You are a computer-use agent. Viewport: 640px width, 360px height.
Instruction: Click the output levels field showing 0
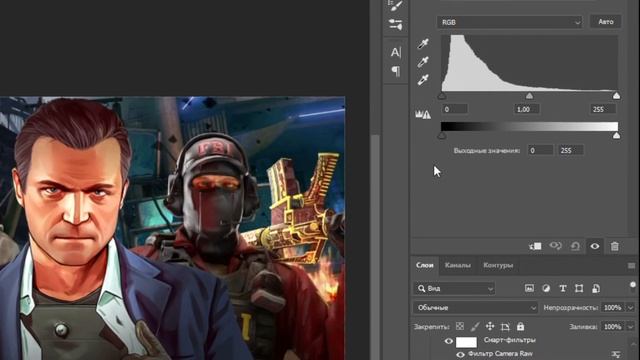pyautogui.click(x=540, y=150)
